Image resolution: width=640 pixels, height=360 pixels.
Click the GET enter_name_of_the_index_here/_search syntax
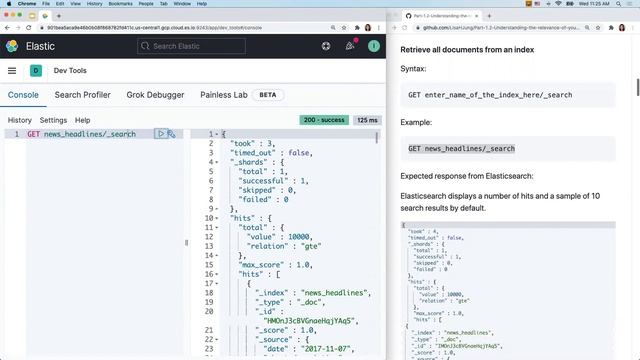point(490,95)
